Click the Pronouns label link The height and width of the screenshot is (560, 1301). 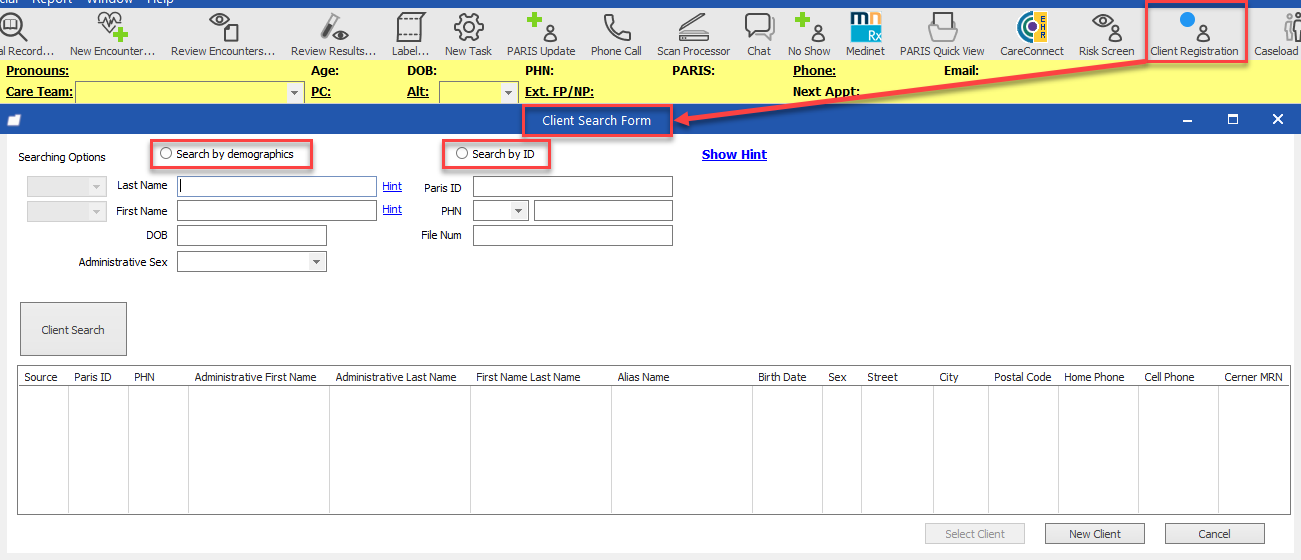coord(38,71)
